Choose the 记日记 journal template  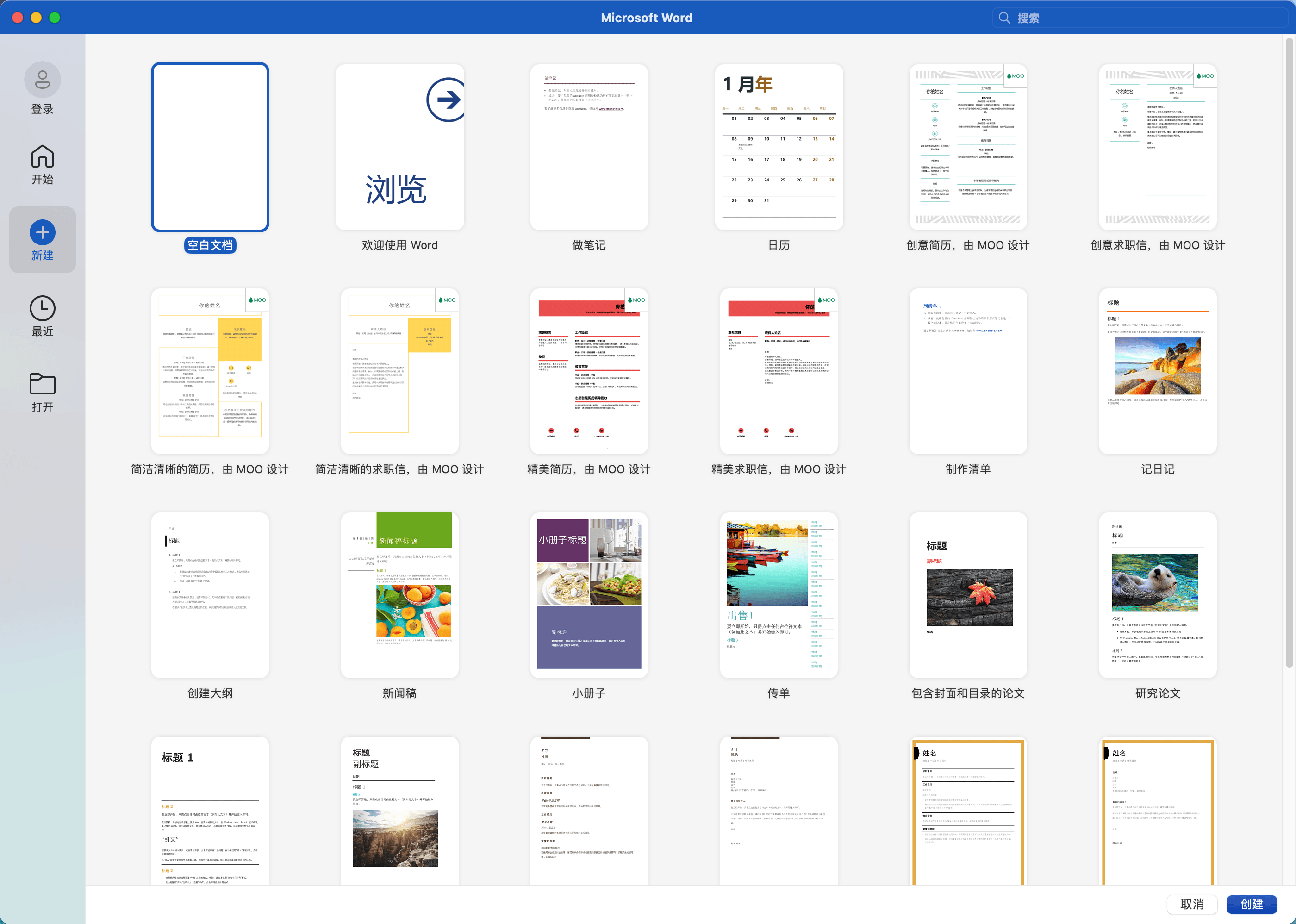pyautogui.click(x=1157, y=371)
